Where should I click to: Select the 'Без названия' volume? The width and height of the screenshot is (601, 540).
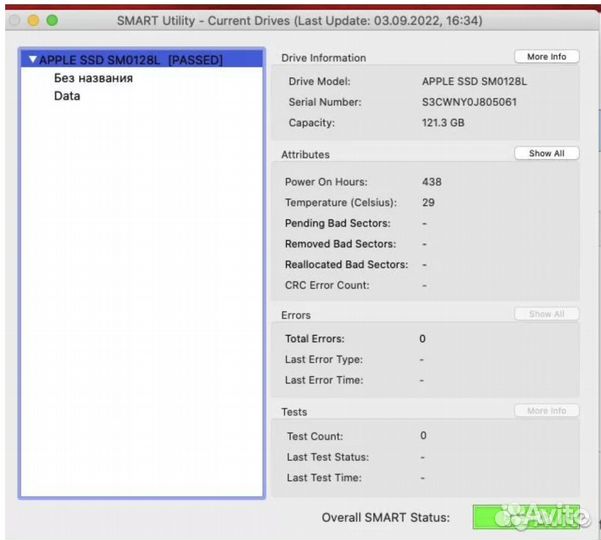click(x=93, y=78)
